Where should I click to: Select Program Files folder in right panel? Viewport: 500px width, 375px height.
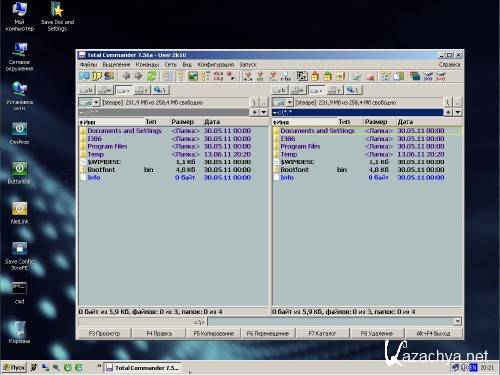367,146
